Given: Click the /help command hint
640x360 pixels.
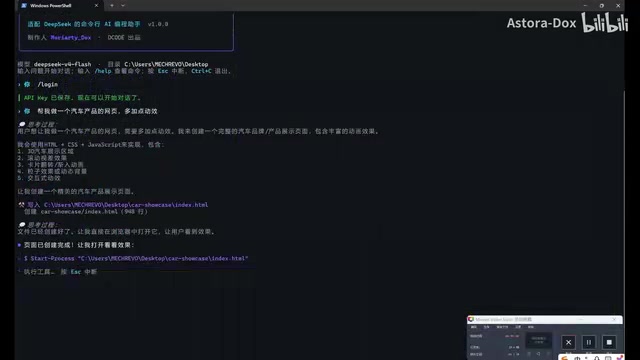Looking at the screenshot, I should 103,71.
